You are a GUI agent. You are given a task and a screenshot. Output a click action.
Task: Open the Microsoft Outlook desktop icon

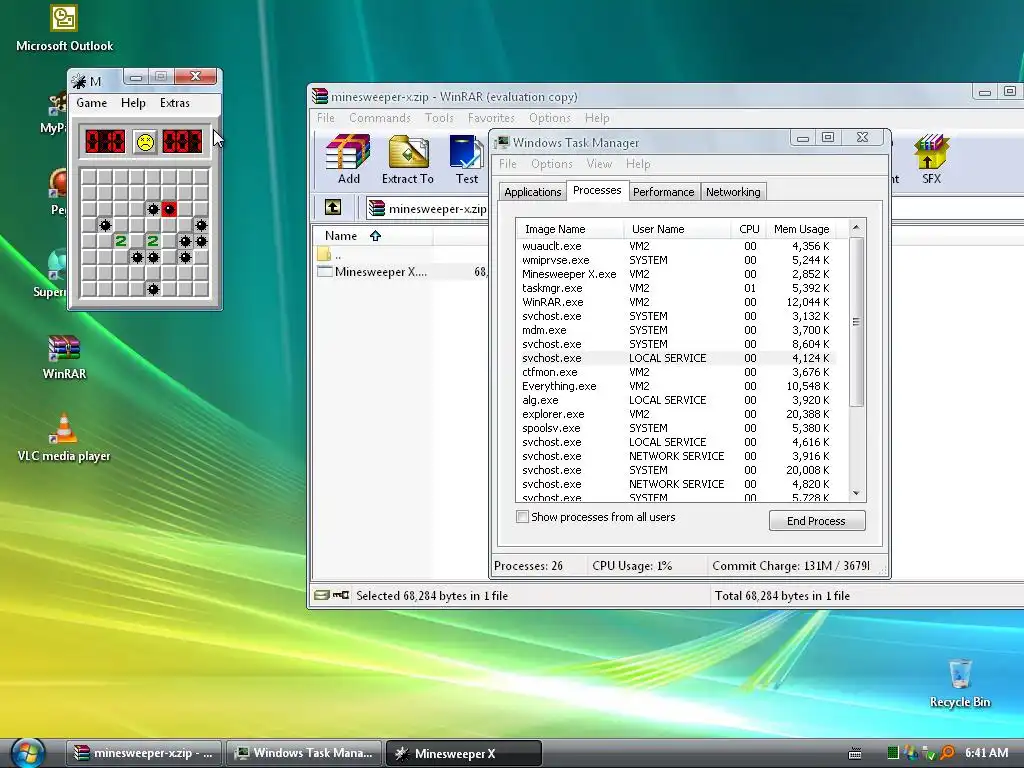point(64,28)
